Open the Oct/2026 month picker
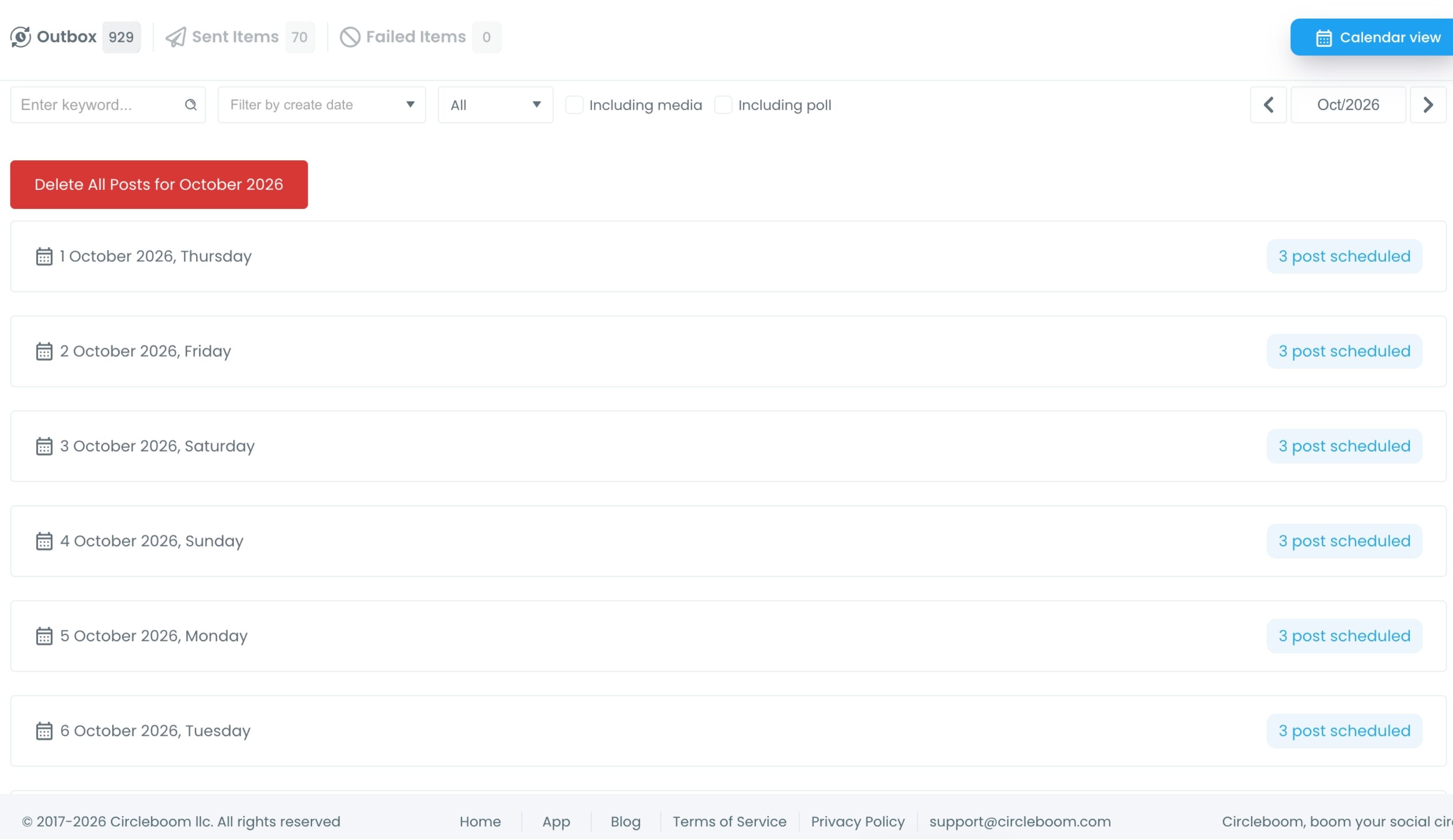Viewport: 1453px width, 840px height. (x=1348, y=105)
